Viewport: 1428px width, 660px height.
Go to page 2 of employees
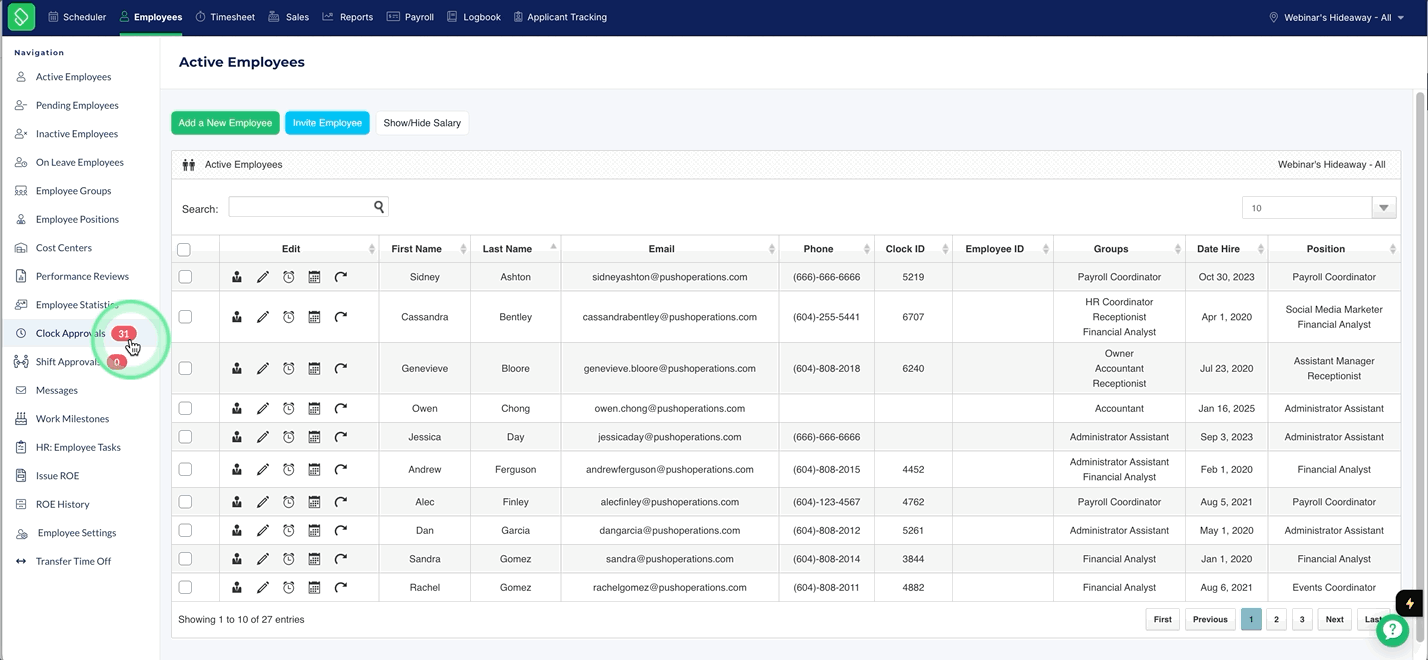tap(1276, 620)
